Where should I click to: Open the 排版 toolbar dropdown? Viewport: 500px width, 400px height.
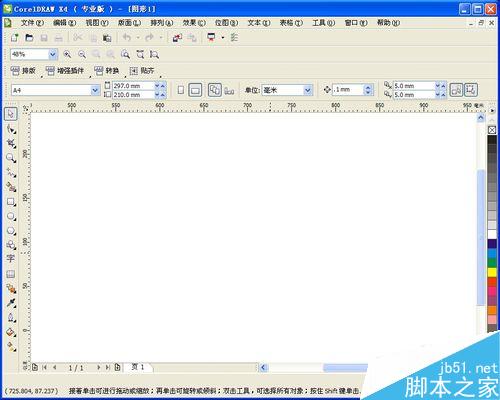point(23,71)
